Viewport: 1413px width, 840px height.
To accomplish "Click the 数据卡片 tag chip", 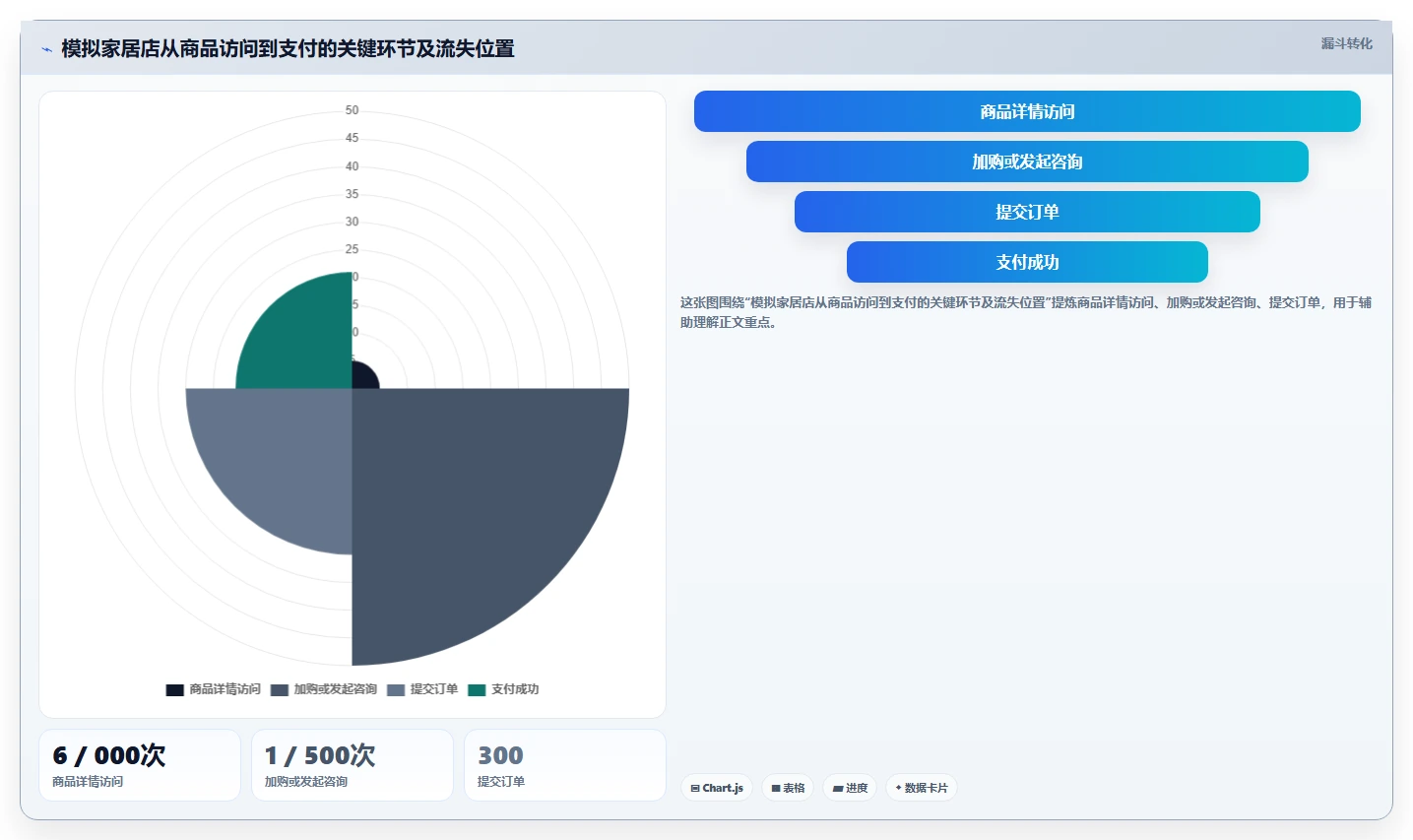I will pyautogui.click(x=922, y=788).
